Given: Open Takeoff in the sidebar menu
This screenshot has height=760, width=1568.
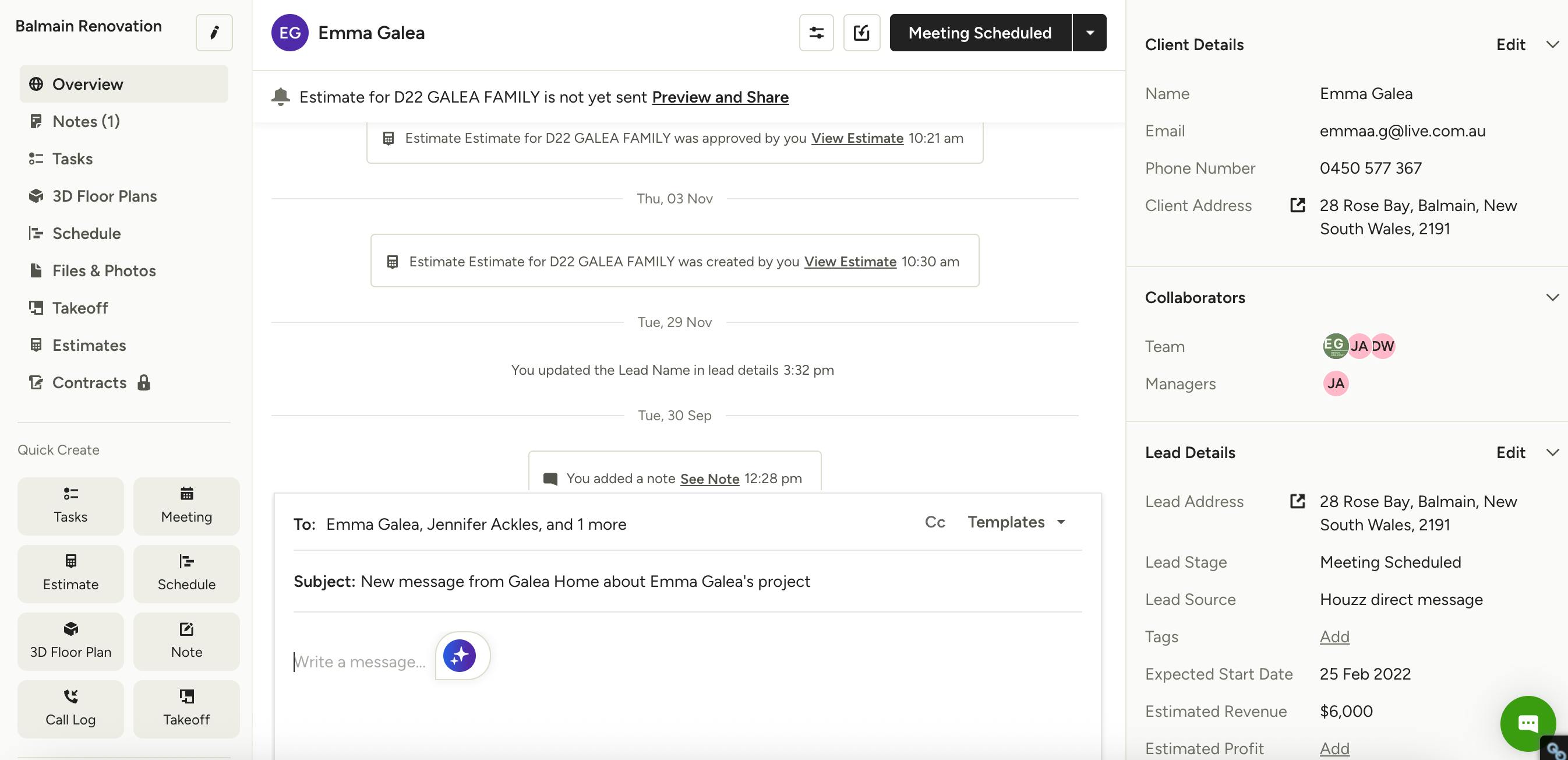Looking at the screenshot, I should 124,308.
